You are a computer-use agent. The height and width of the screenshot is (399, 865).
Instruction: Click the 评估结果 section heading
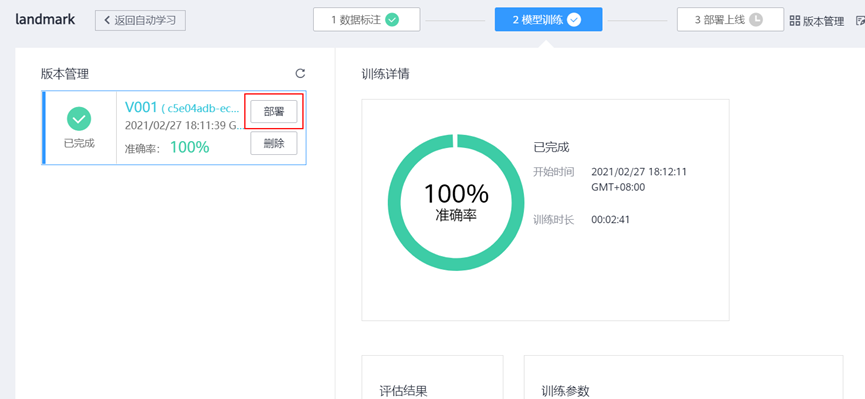[403, 392]
